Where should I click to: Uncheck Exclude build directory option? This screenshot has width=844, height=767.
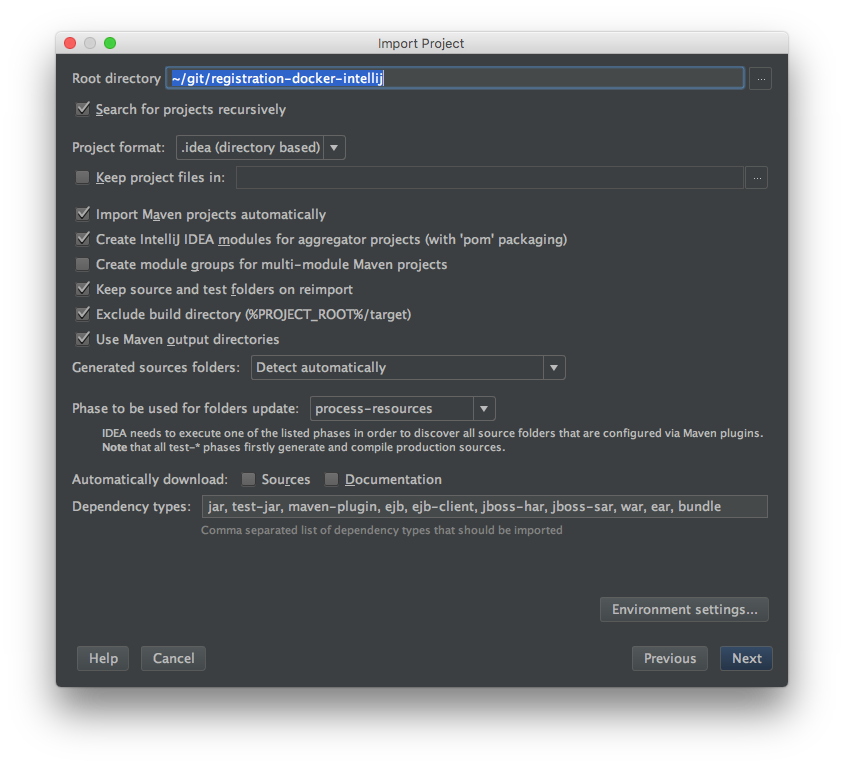point(83,314)
